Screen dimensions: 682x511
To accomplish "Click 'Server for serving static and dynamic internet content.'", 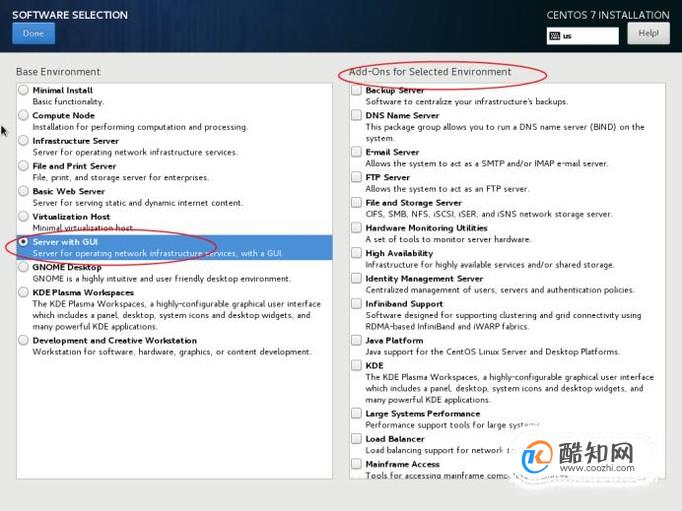I will tap(138, 203).
